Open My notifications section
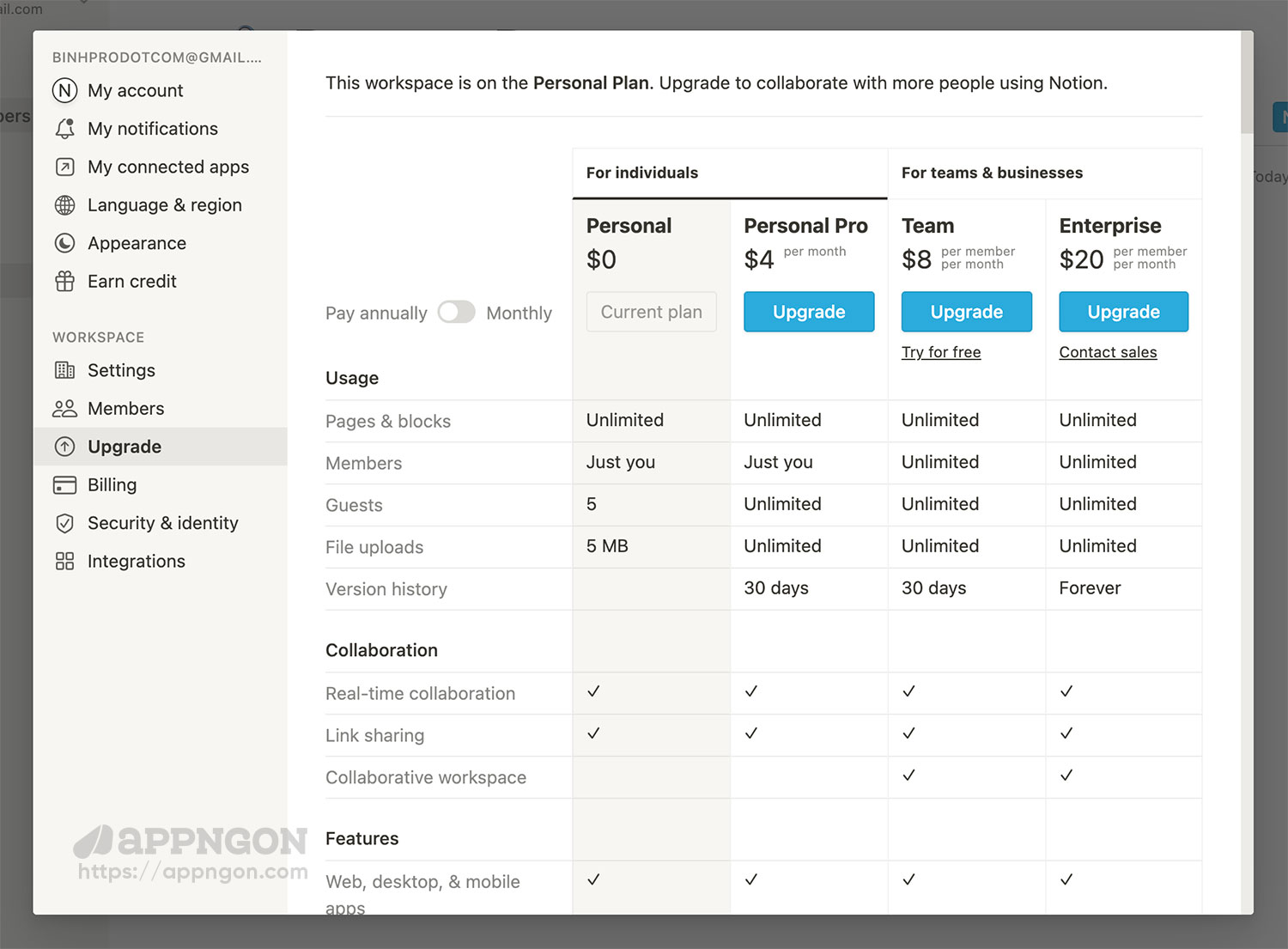 [160, 129]
